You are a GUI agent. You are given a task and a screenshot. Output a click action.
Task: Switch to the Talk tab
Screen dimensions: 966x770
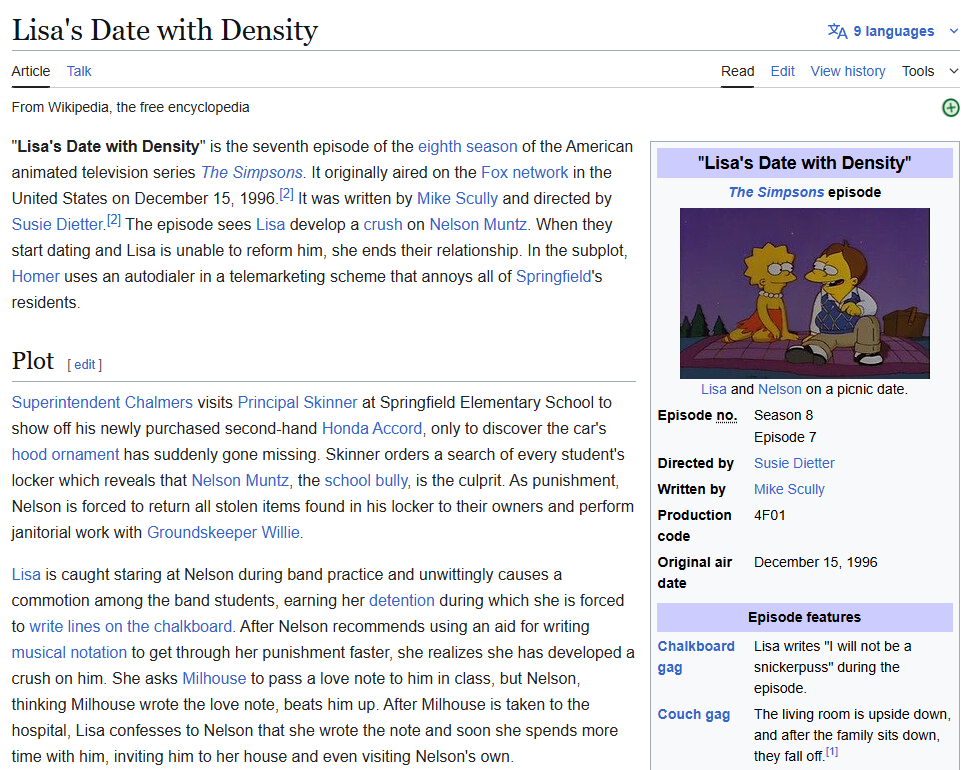pyautogui.click(x=79, y=71)
